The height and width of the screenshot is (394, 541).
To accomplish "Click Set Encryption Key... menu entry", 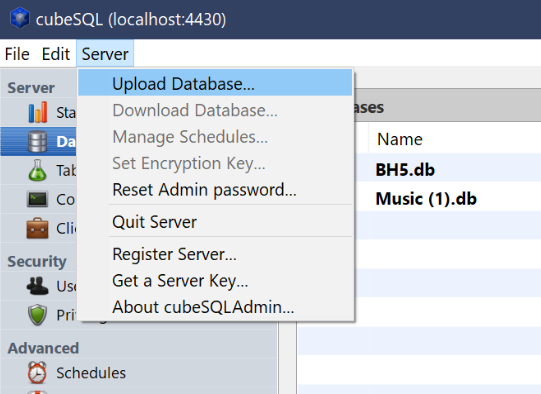I will pos(215,163).
